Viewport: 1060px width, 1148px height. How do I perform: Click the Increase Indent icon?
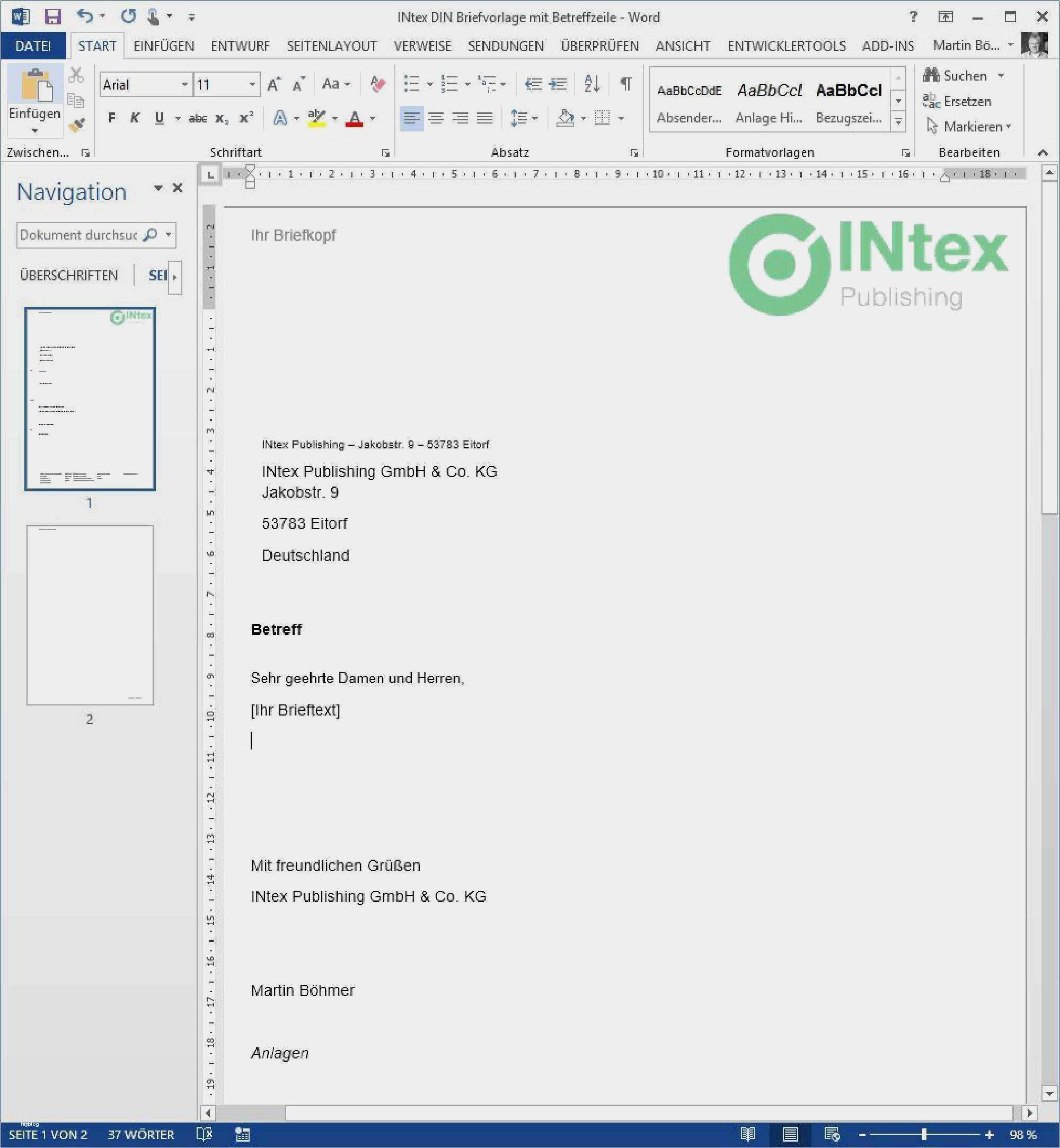pos(558,84)
